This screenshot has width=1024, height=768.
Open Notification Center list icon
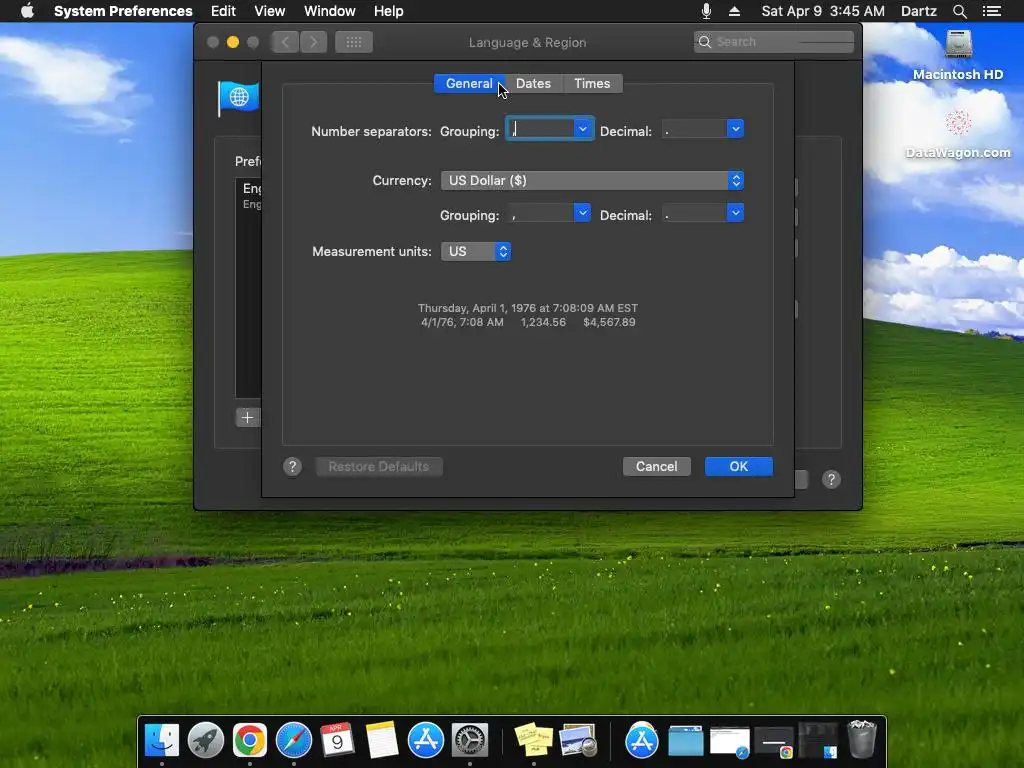point(991,11)
